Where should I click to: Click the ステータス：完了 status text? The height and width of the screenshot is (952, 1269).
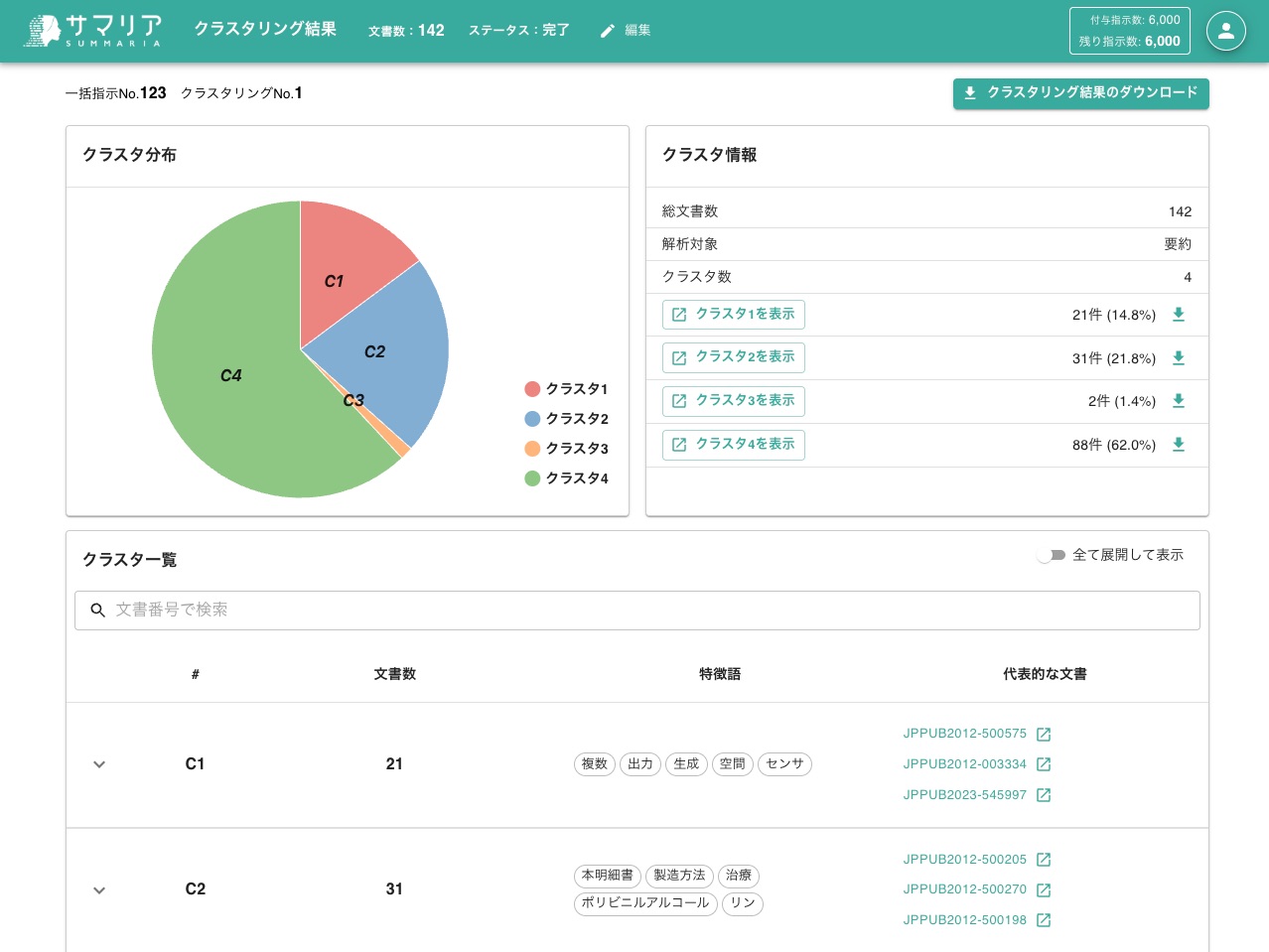click(x=519, y=31)
